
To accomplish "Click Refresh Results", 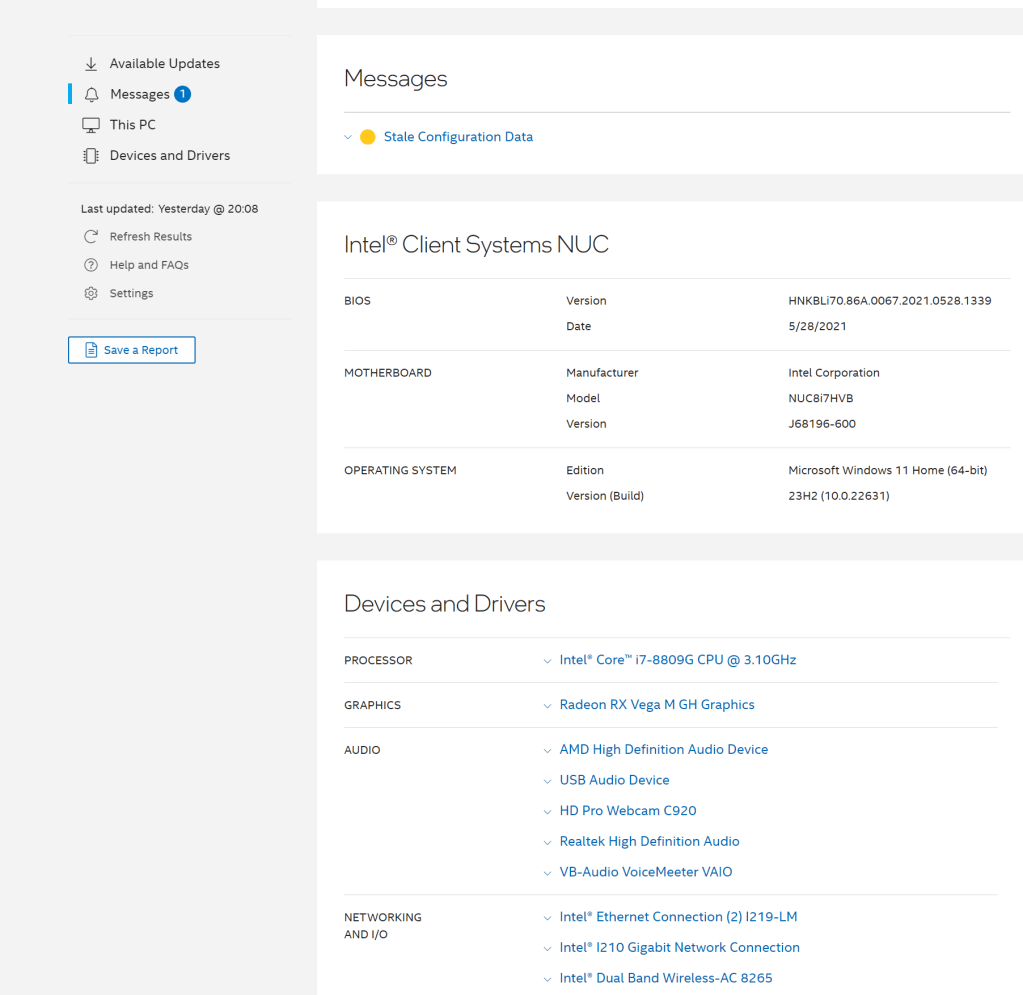I will (151, 237).
